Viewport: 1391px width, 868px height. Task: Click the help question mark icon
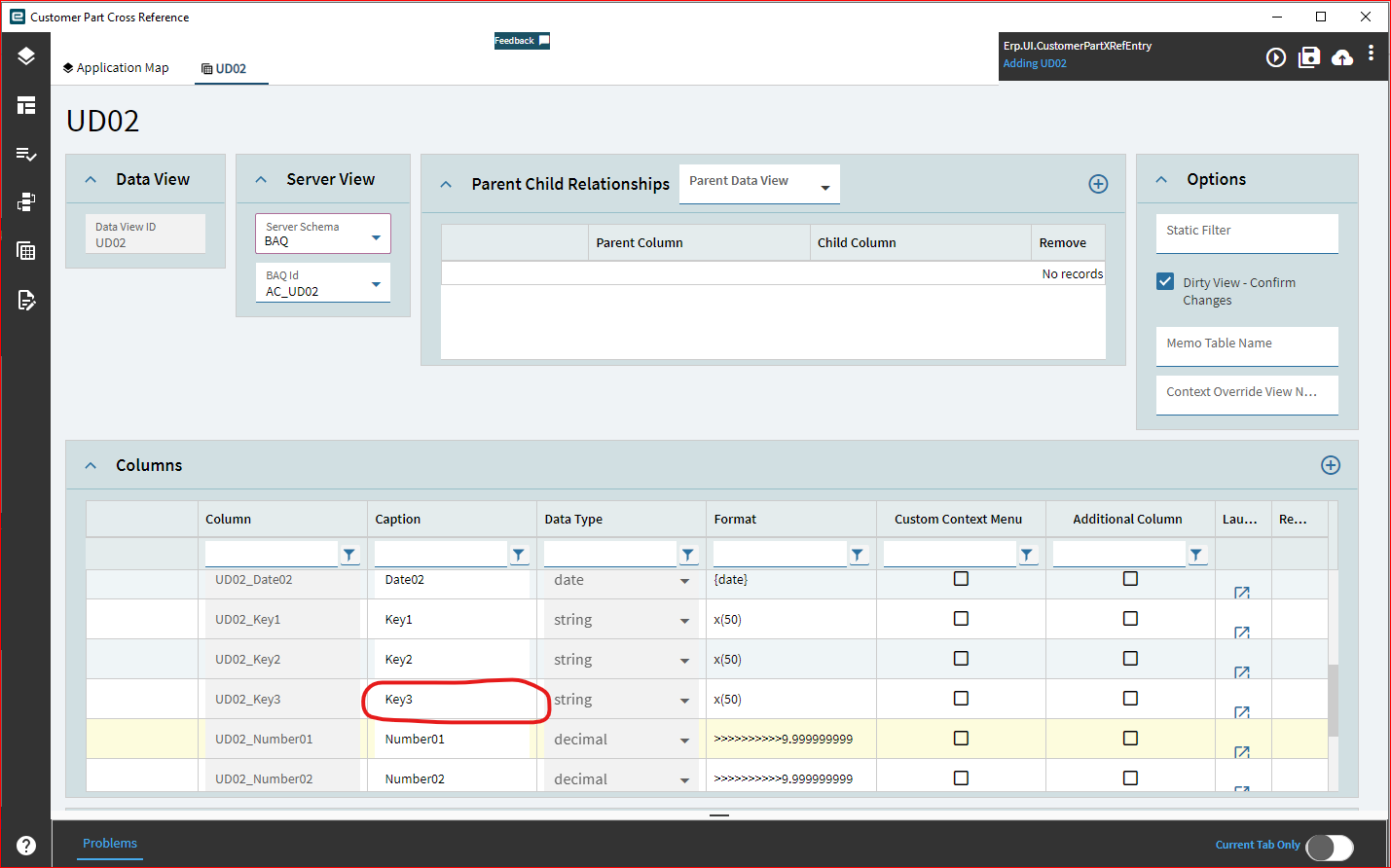pos(26,846)
